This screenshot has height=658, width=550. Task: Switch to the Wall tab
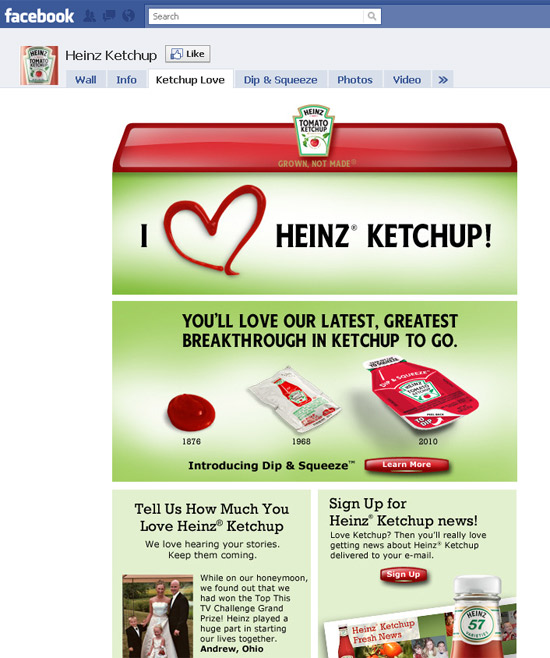coord(86,79)
